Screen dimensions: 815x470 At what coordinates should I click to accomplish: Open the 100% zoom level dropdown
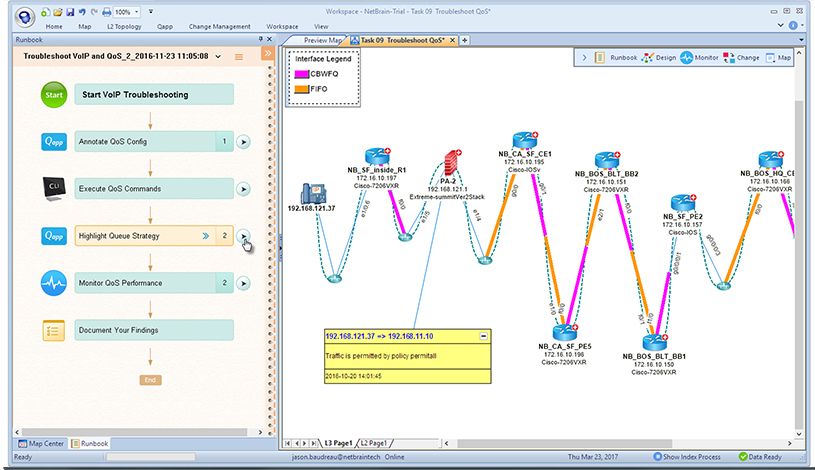(137, 11)
